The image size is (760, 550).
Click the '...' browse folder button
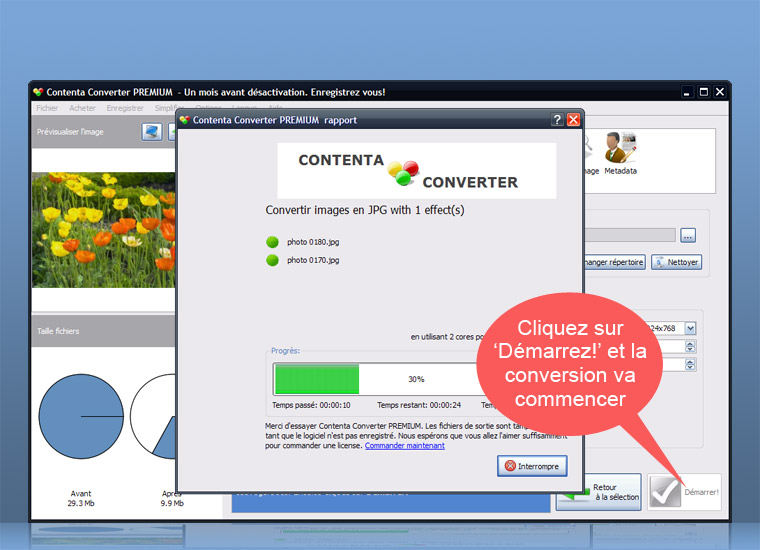pyautogui.click(x=688, y=236)
